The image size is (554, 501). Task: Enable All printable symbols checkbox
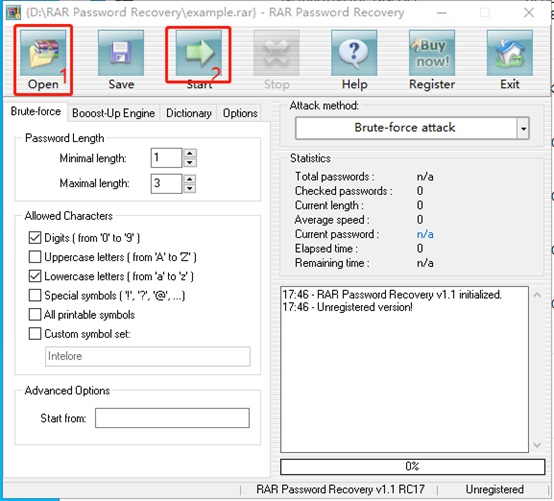click(x=35, y=314)
